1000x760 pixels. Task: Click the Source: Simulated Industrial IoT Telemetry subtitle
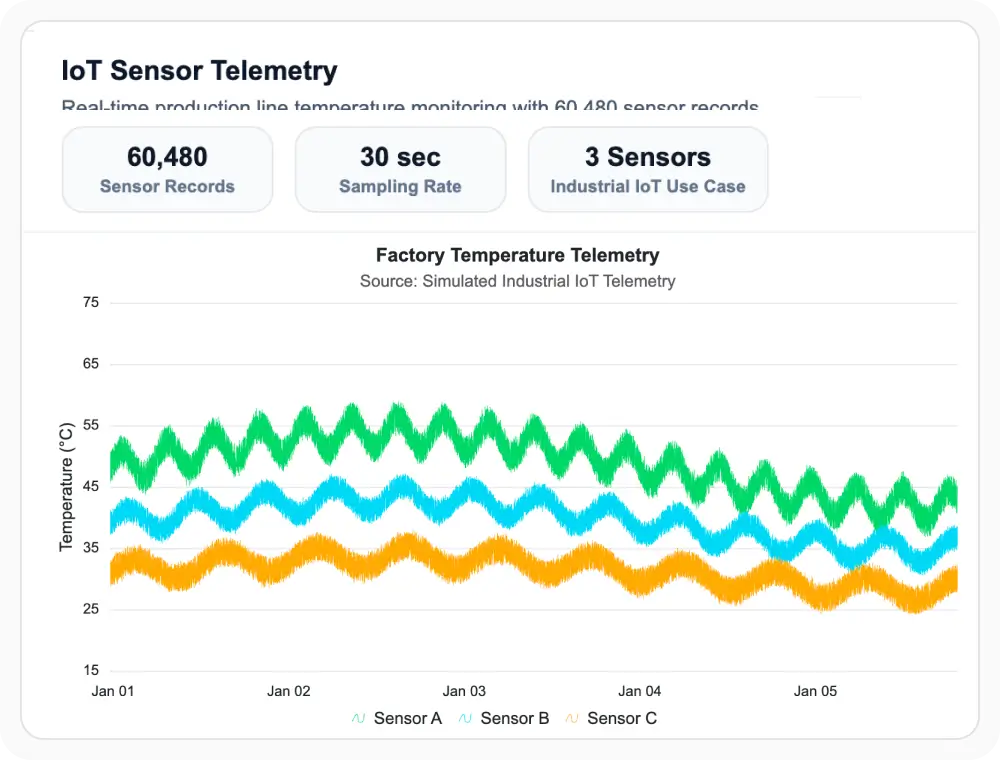[517, 281]
